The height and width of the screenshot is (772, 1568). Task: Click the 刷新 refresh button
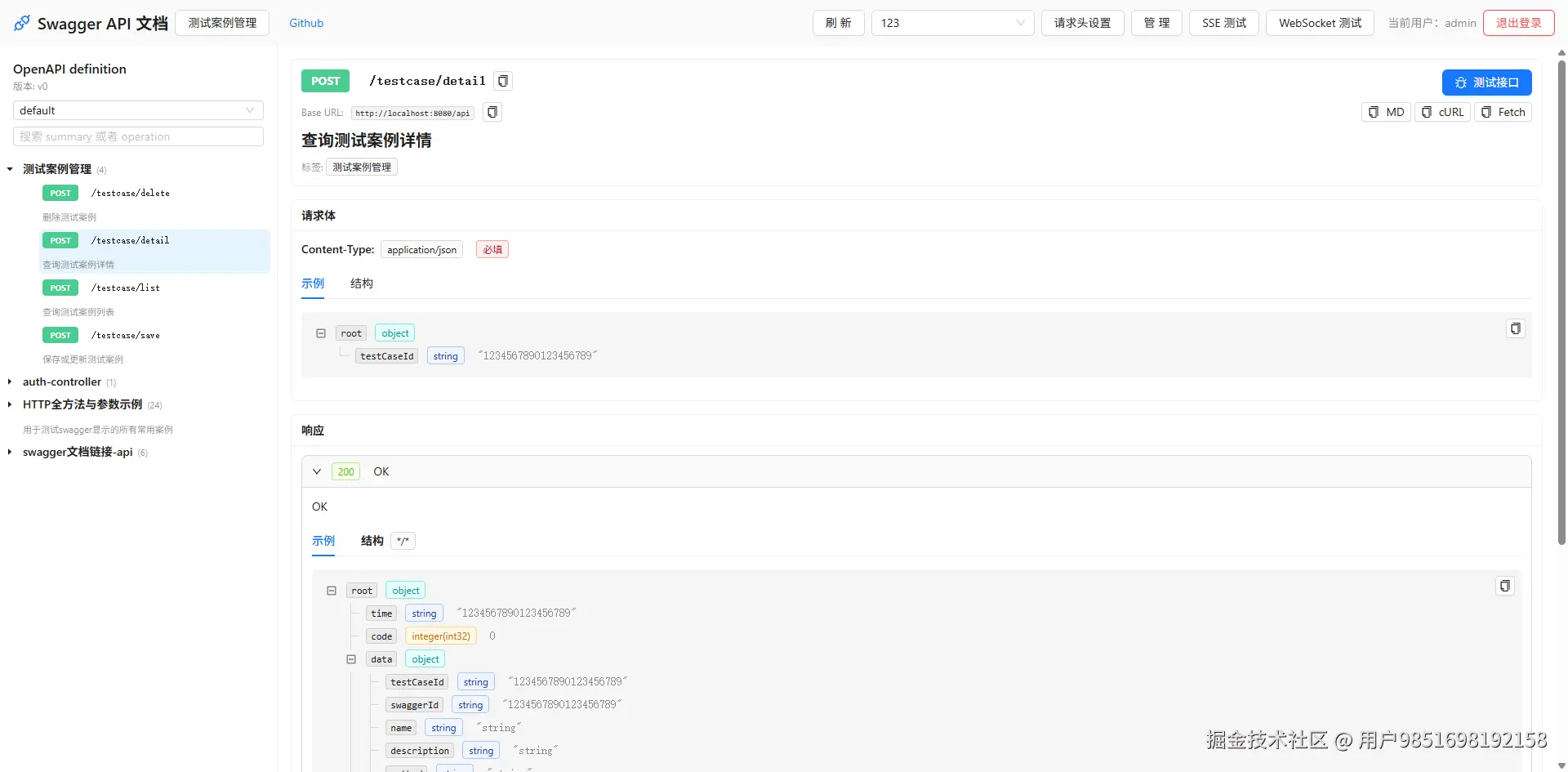point(838,22)
